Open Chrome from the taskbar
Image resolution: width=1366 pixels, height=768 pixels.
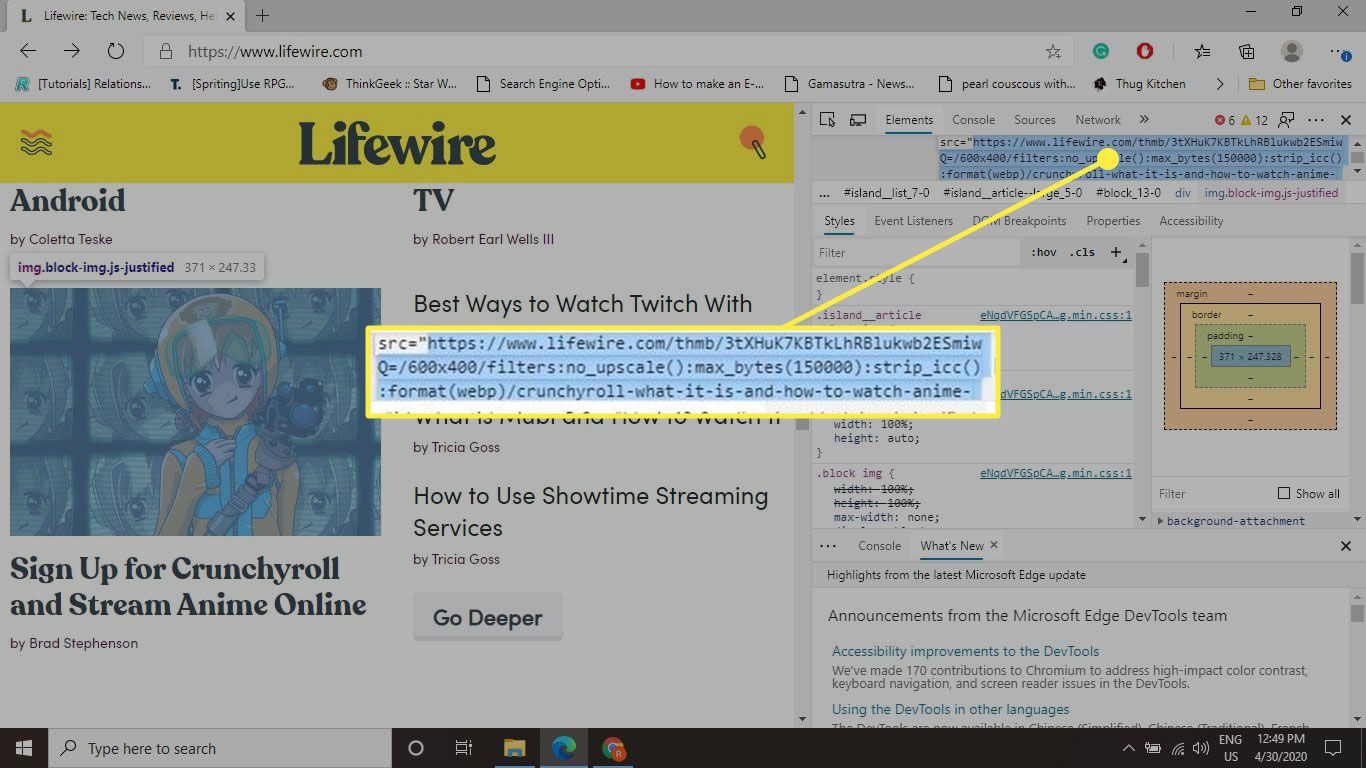tap(613, 748)
